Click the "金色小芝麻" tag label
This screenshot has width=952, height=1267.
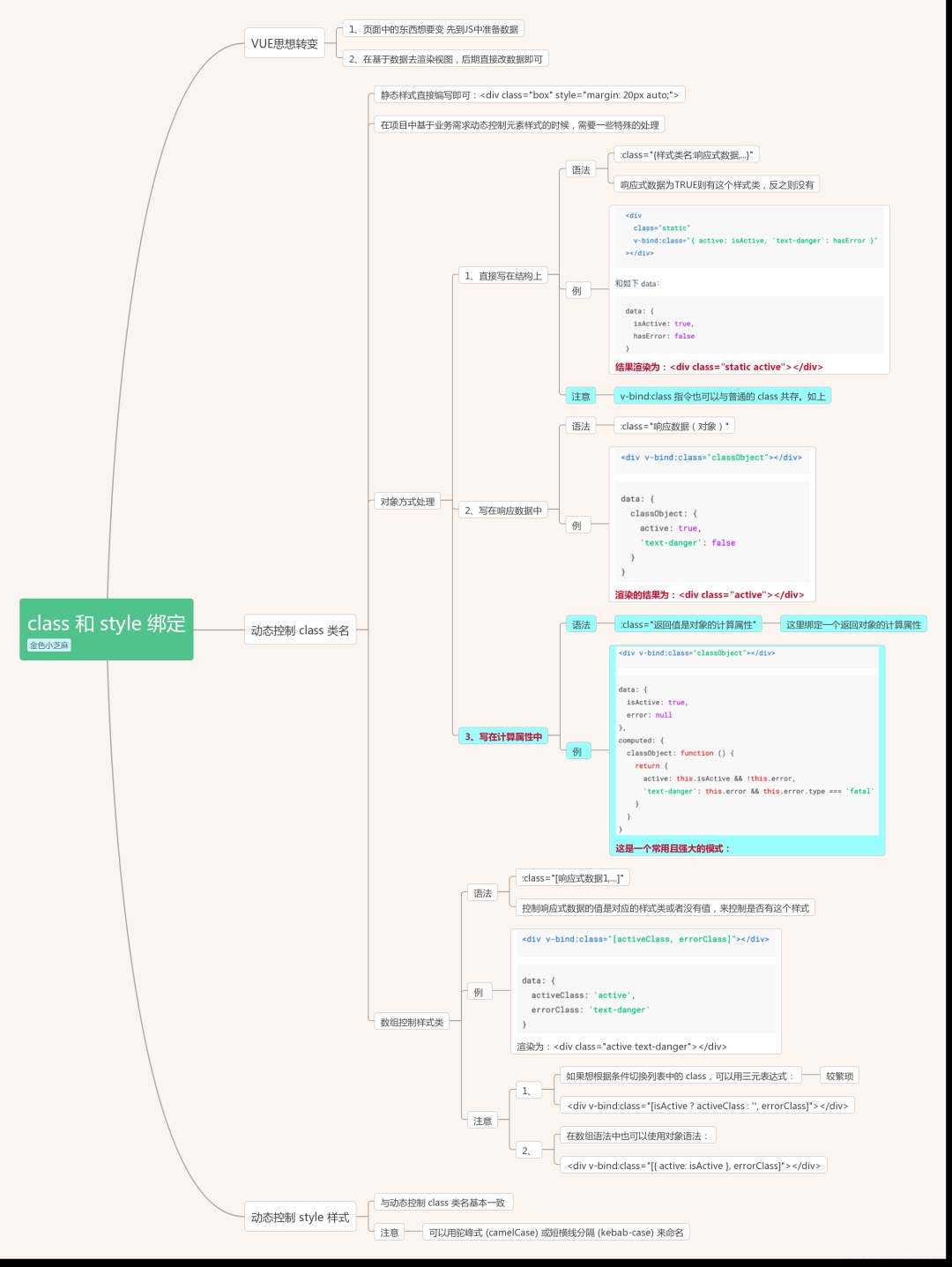click(x=49, y=645)
